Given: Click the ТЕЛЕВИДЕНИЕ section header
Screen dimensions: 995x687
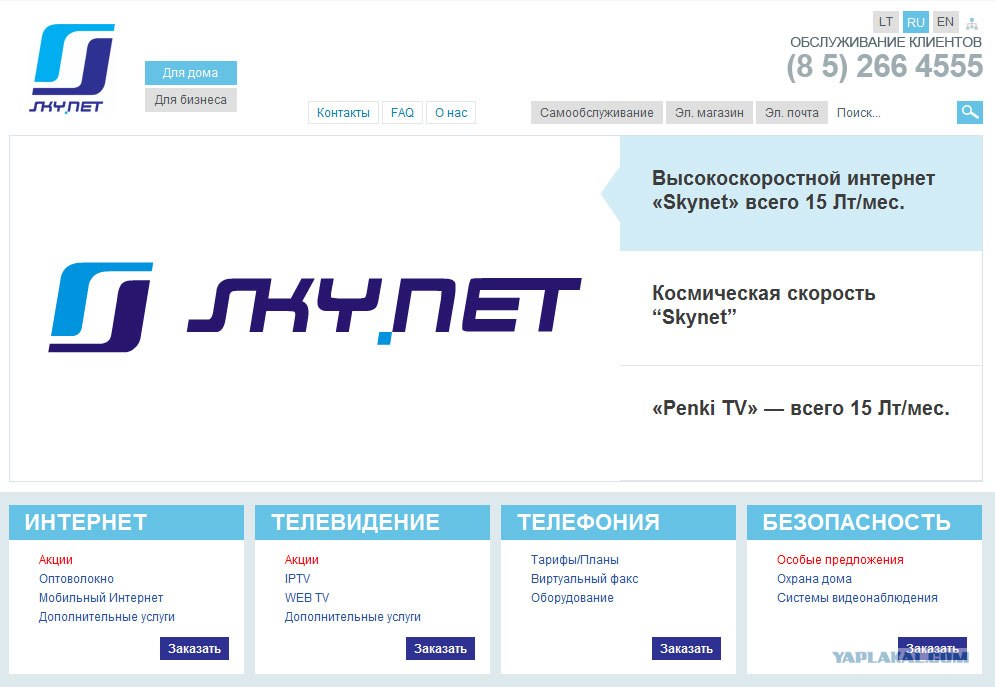Looking at the screenshot, I should [x=372, y=522].
